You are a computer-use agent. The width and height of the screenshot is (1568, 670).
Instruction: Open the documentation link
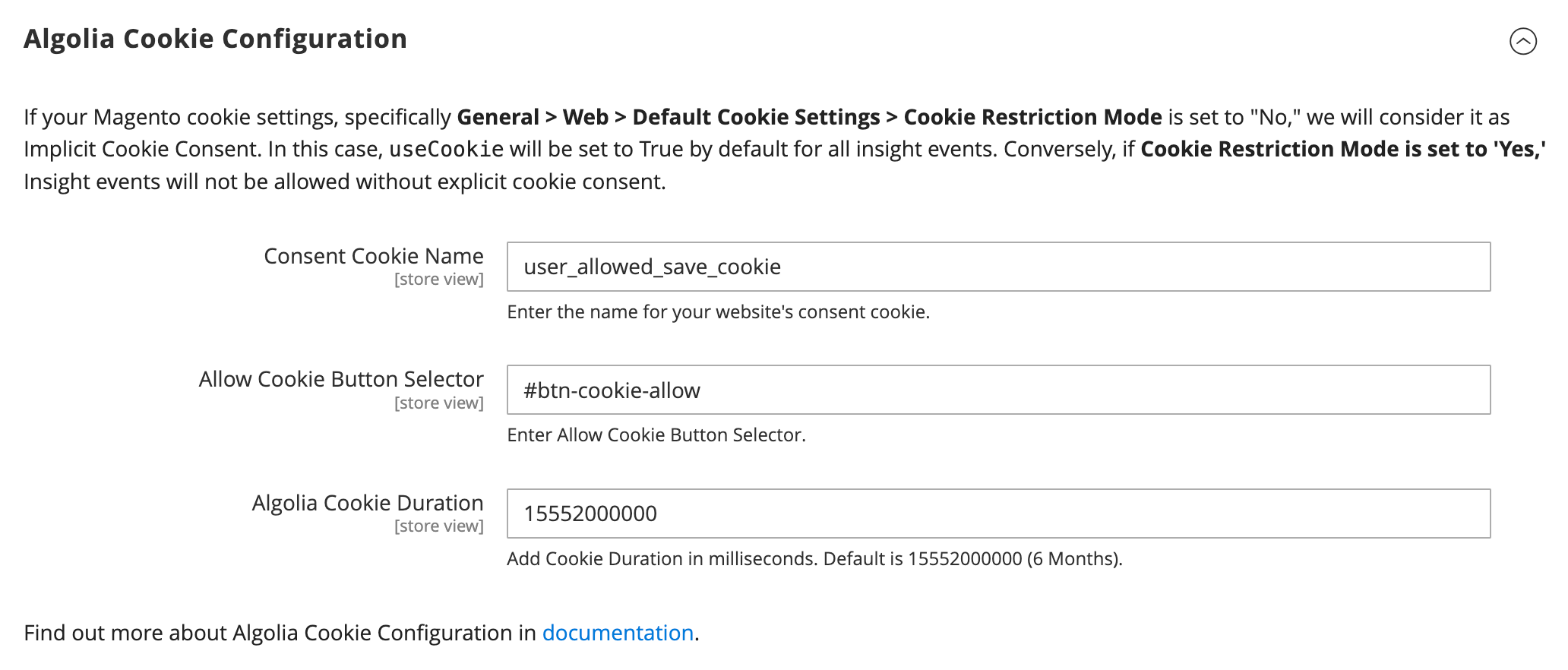[x=617, y=633]
